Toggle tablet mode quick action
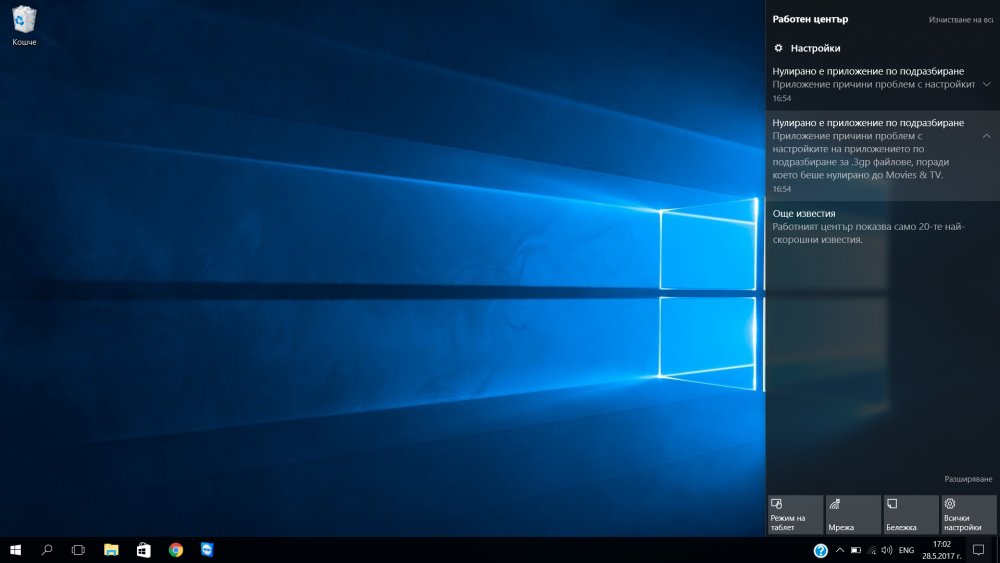 point(795,515)
